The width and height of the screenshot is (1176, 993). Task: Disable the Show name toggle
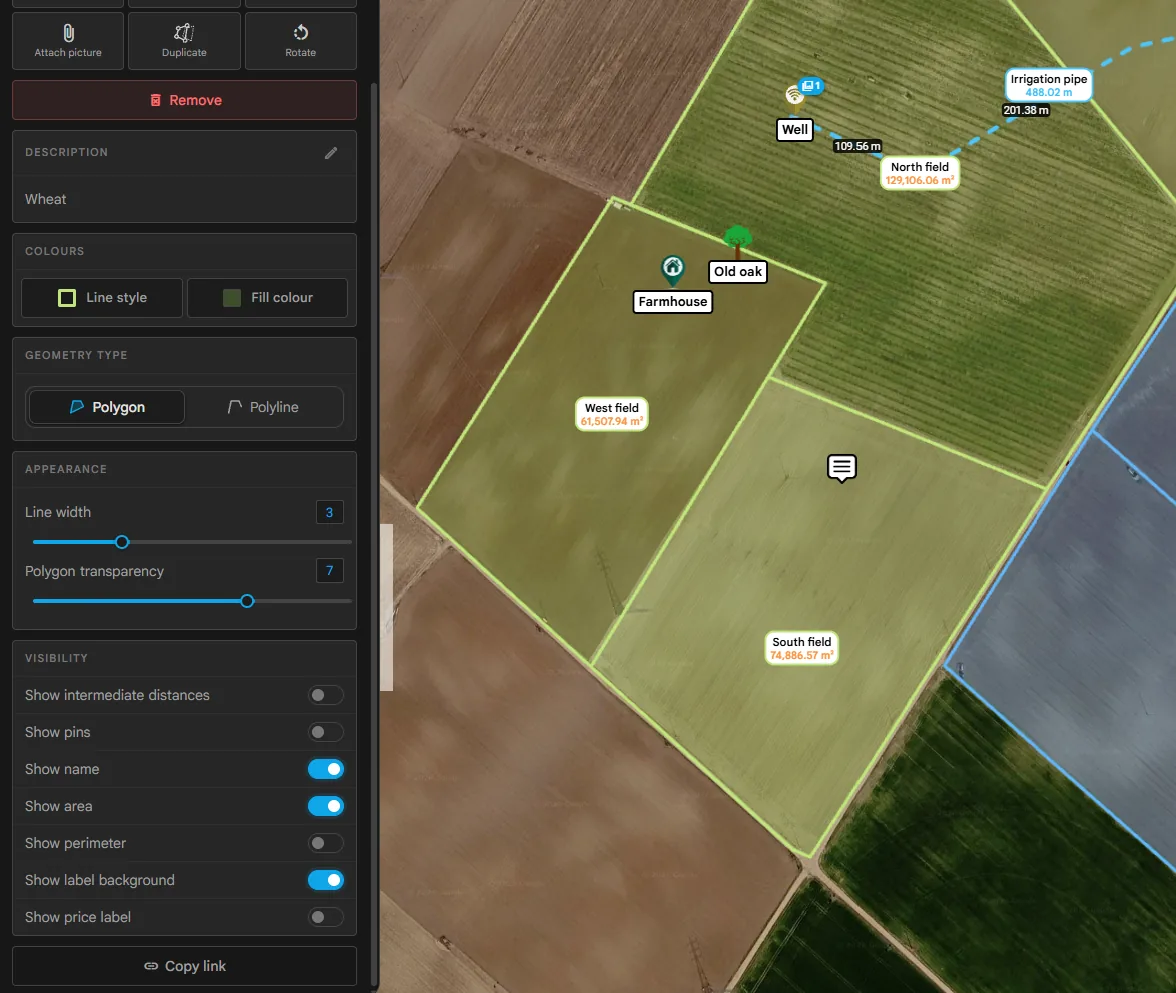coord(326,770)
